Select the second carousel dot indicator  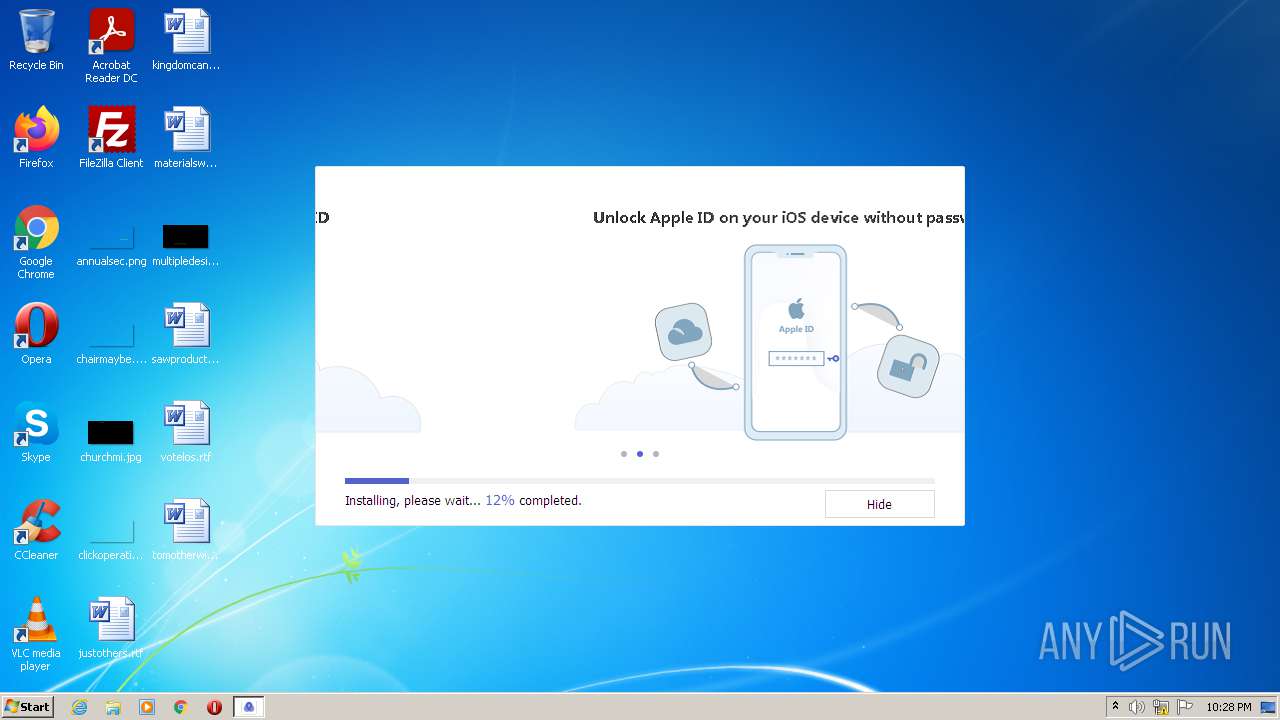pyautogui.click(x=640, y=454)
